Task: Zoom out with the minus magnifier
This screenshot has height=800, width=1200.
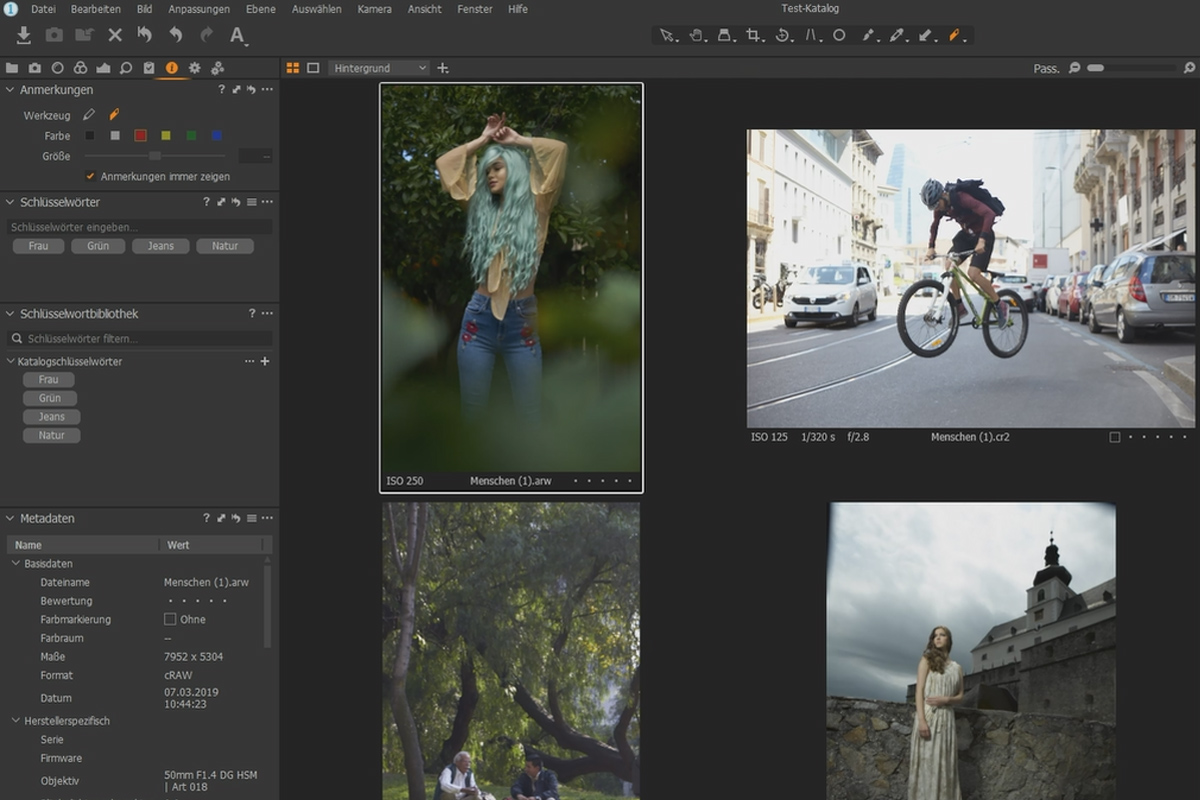Action: pyautogui.click(x=1075, y=68)
